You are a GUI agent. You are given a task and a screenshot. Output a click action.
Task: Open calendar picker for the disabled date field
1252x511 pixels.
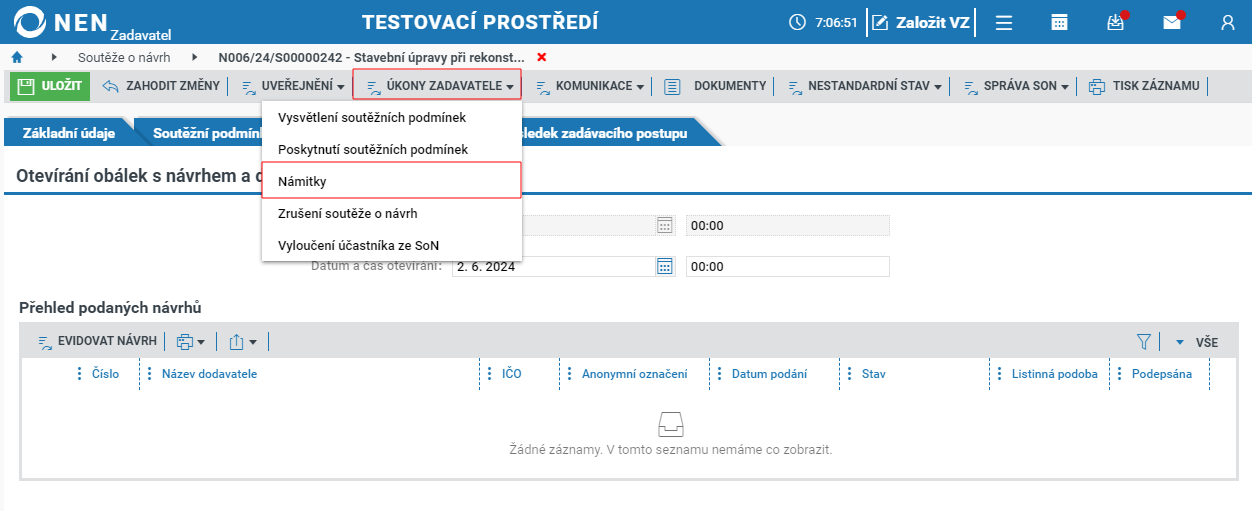(x=665, y=225)
